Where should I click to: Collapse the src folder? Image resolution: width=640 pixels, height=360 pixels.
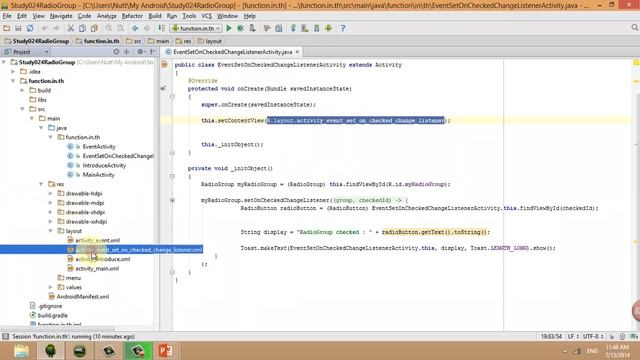pos(22,109)
